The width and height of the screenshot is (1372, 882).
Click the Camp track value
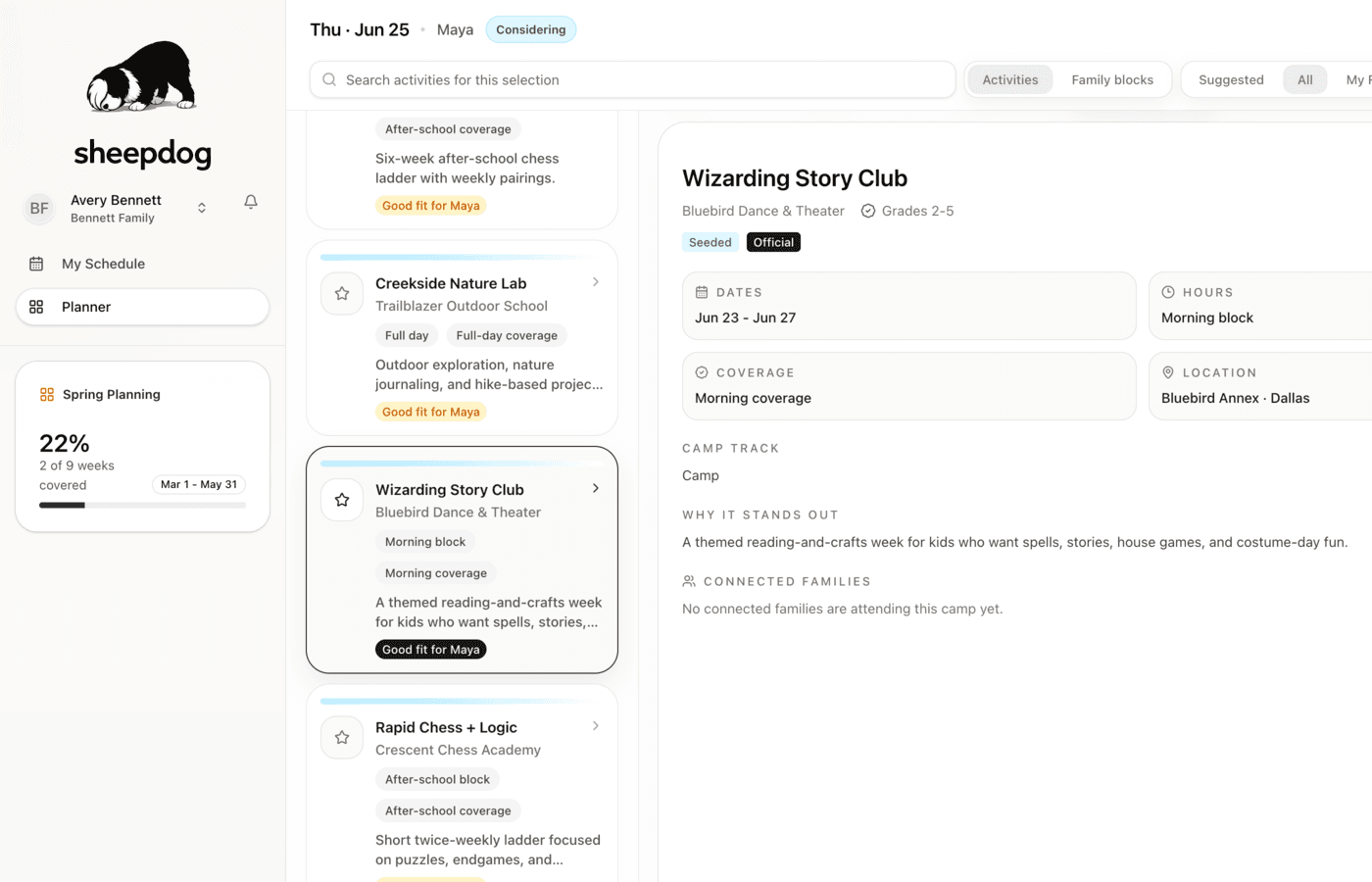(x=701, y=475)
